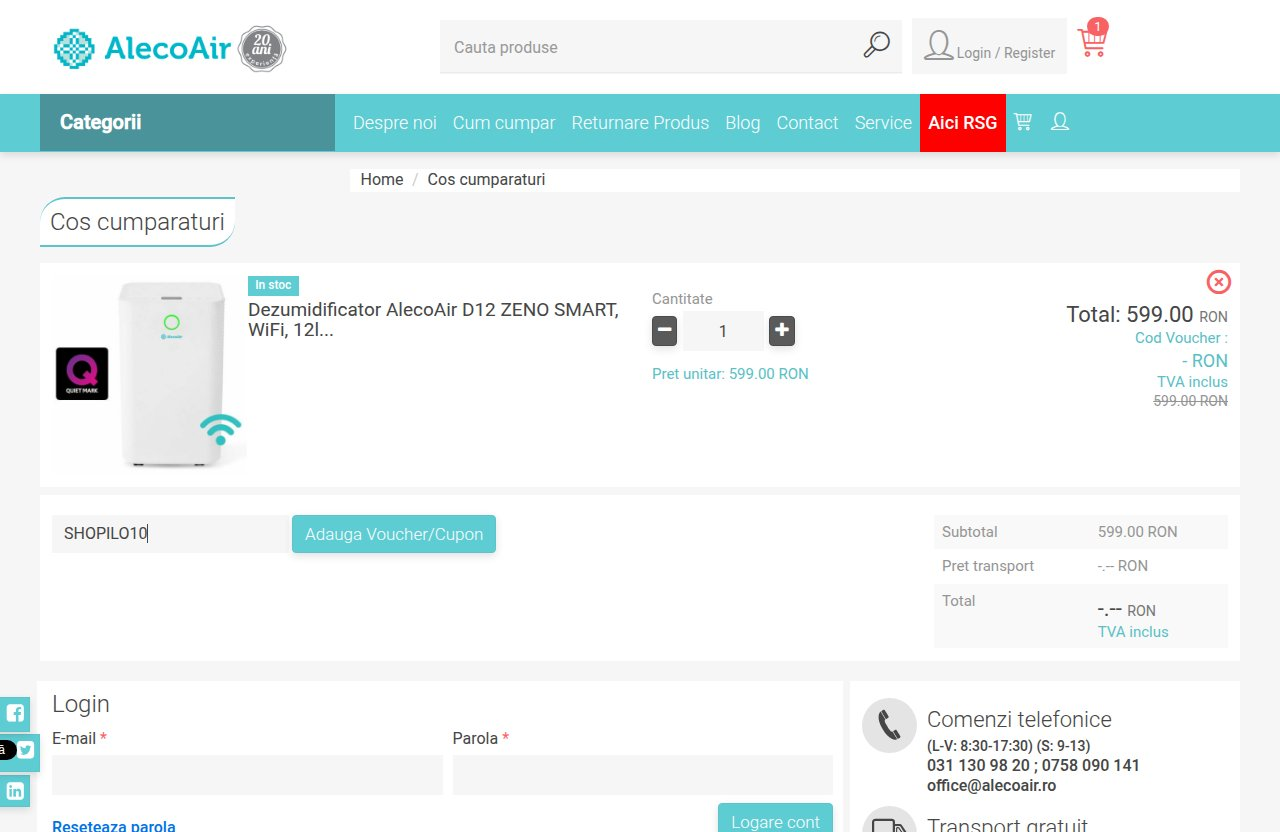
Task: Click the Quiet Mark badge on product
Action: (82, 374)
